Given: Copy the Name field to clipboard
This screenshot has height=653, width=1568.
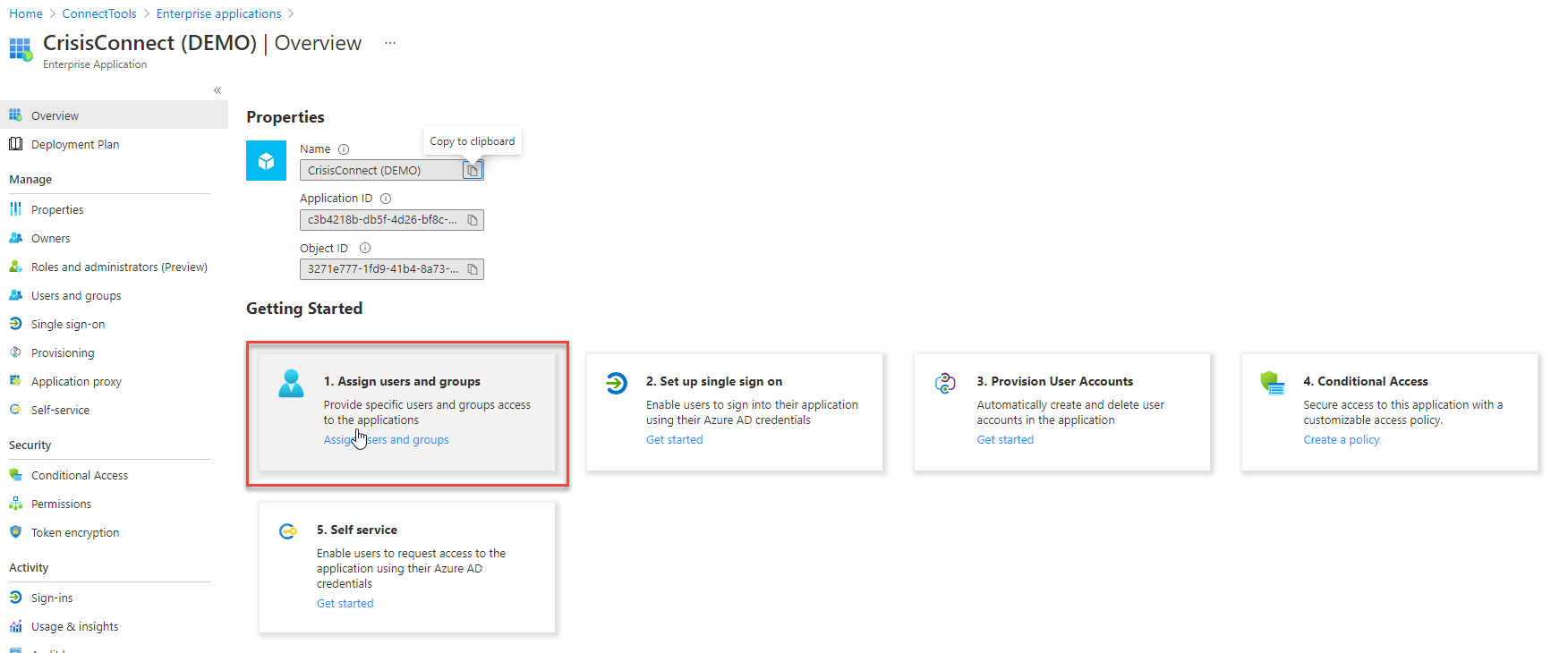Looking at the screenshot, I should click(x=473, y=170).
